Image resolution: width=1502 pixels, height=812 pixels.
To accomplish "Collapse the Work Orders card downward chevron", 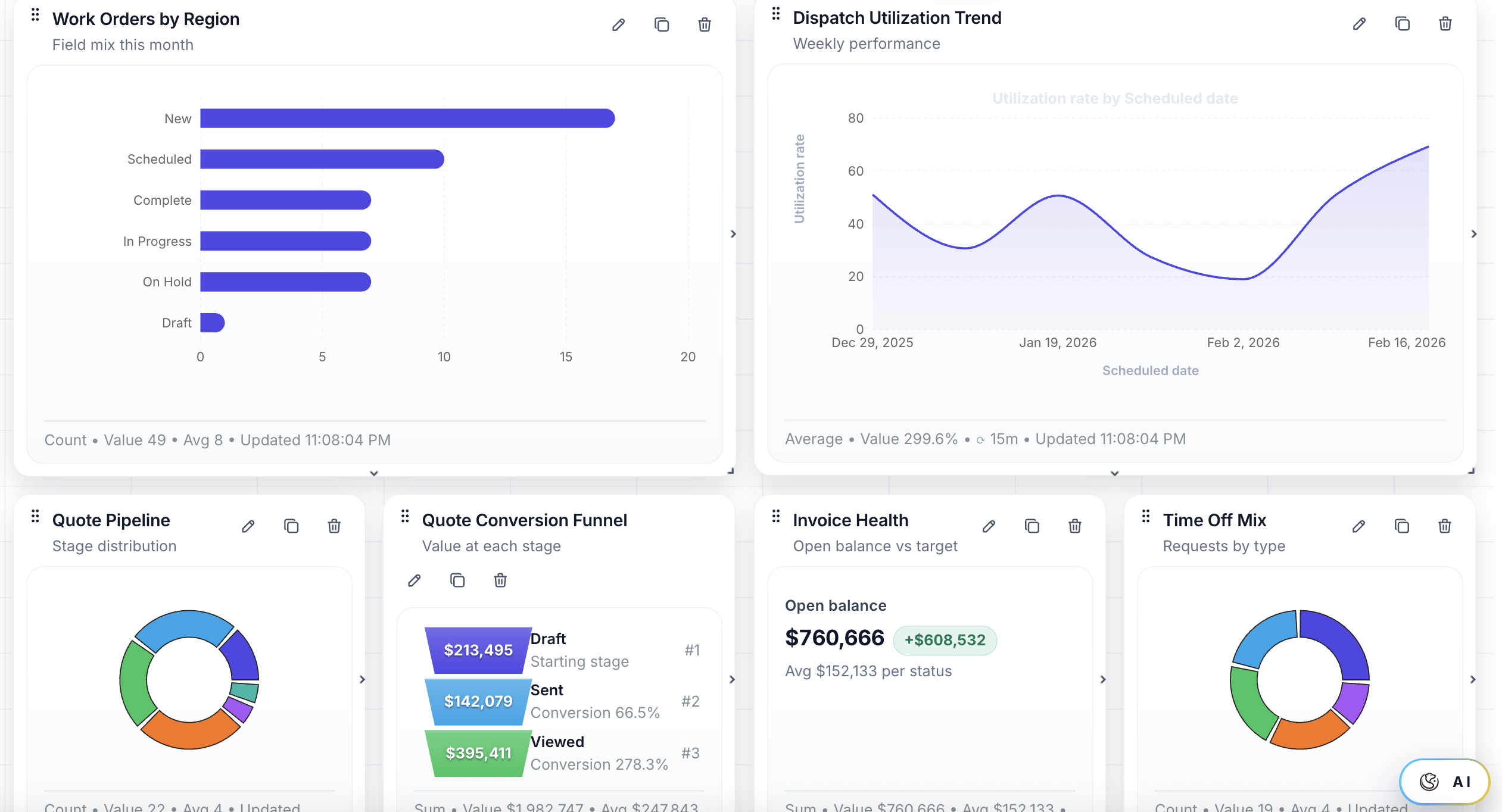I will click(373, 473).
